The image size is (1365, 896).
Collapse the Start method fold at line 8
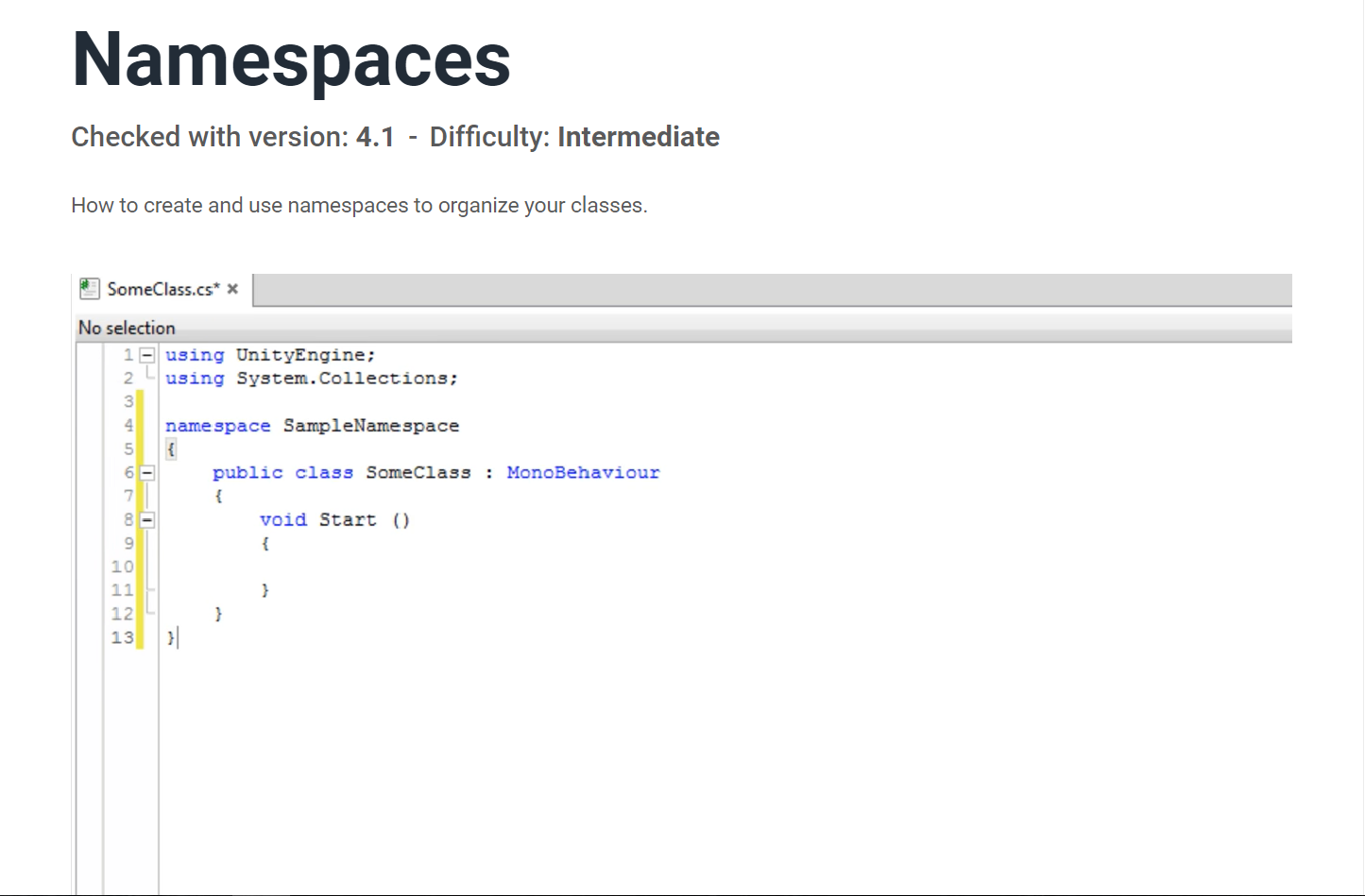[147, 519]
